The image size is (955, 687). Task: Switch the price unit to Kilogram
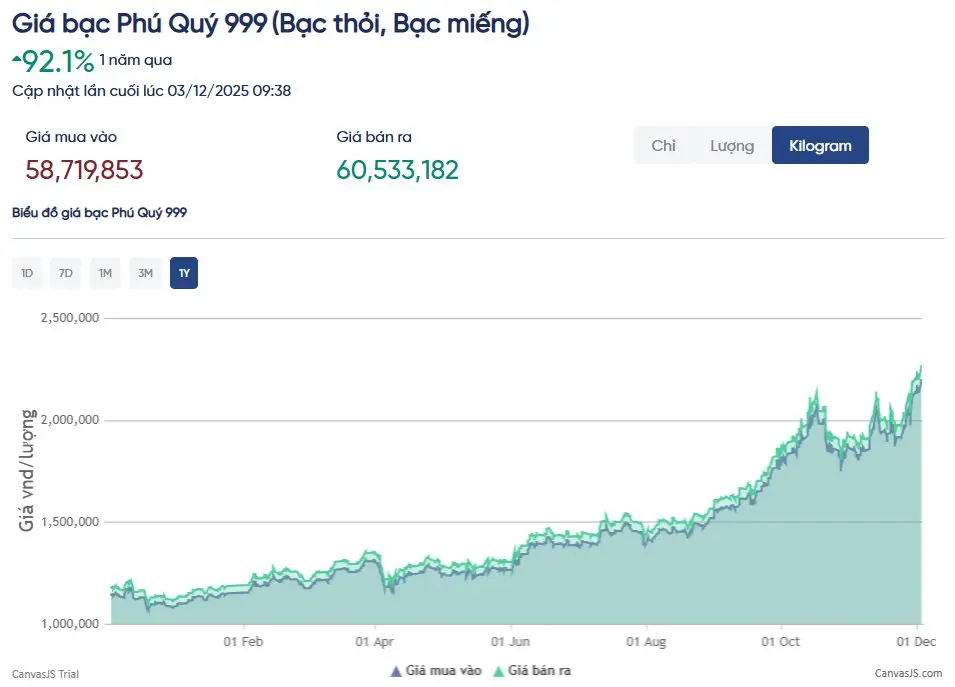coord(820,145)
